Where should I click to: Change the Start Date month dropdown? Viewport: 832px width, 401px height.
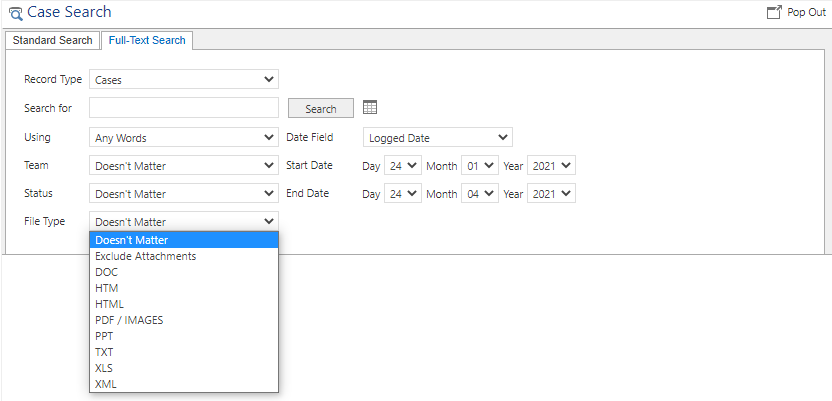point(480,165)
